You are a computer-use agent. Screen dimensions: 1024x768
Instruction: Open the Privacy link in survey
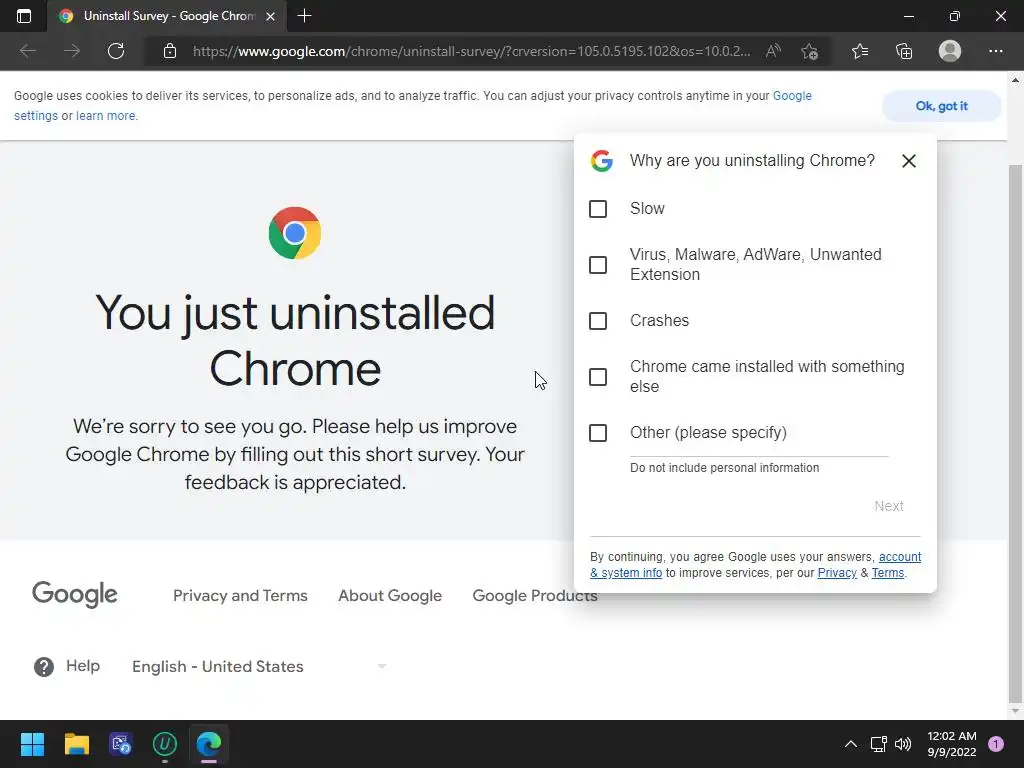click(x=837, y=573)
